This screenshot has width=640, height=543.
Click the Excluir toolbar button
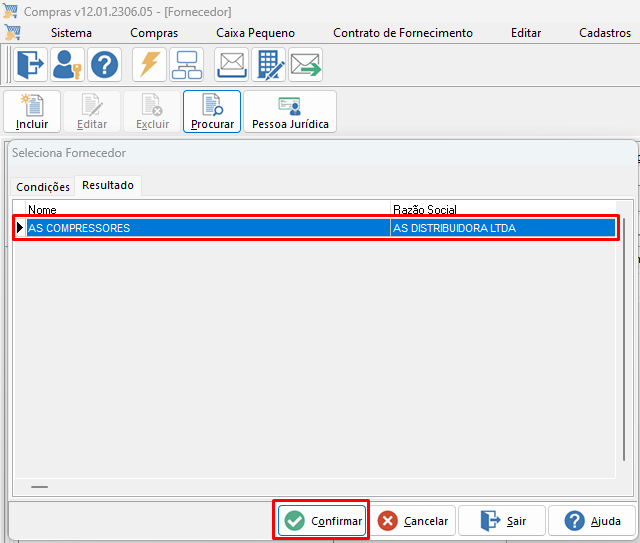pos(152,111)
